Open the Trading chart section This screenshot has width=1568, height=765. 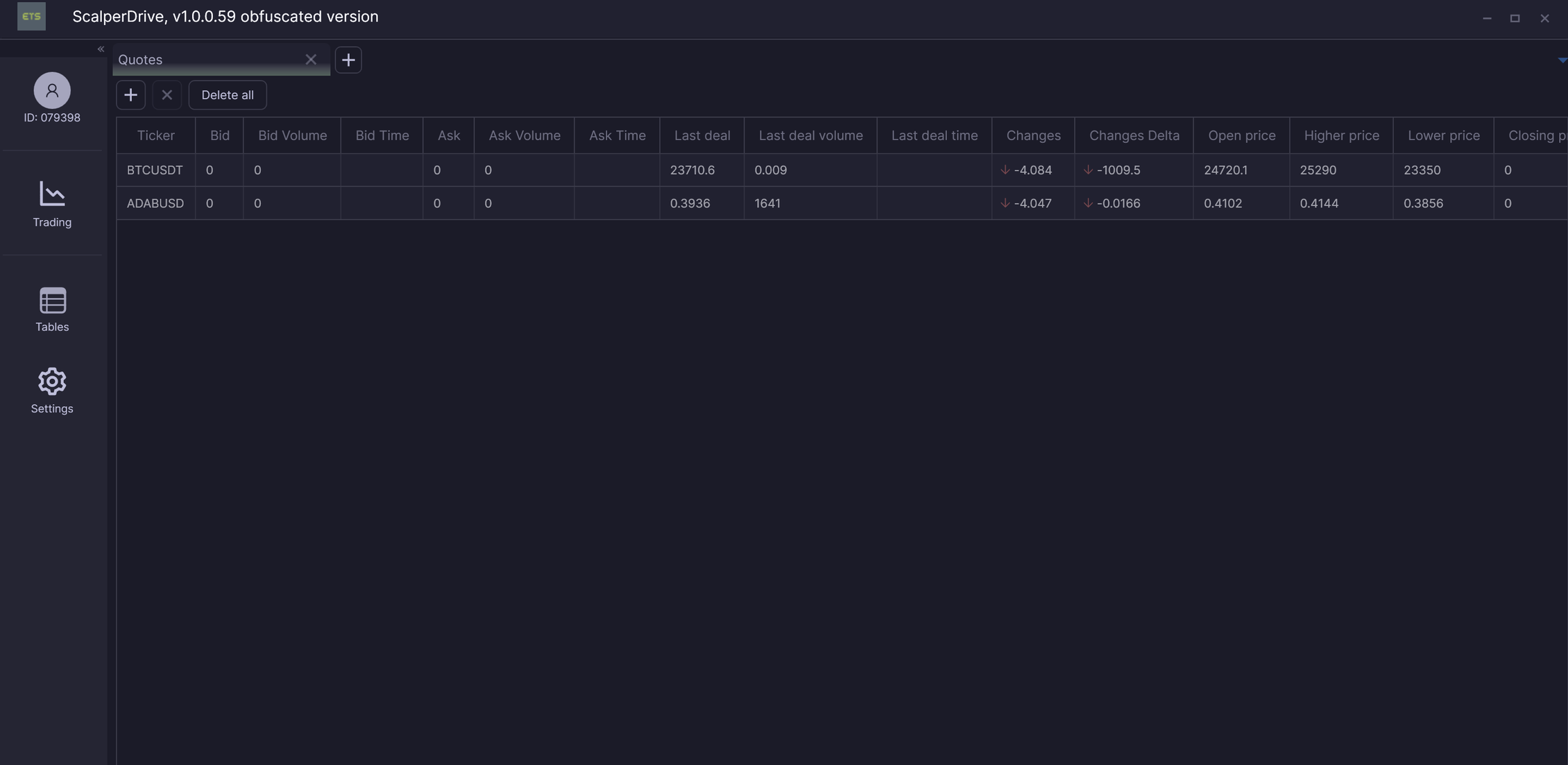tap(52, 203)
